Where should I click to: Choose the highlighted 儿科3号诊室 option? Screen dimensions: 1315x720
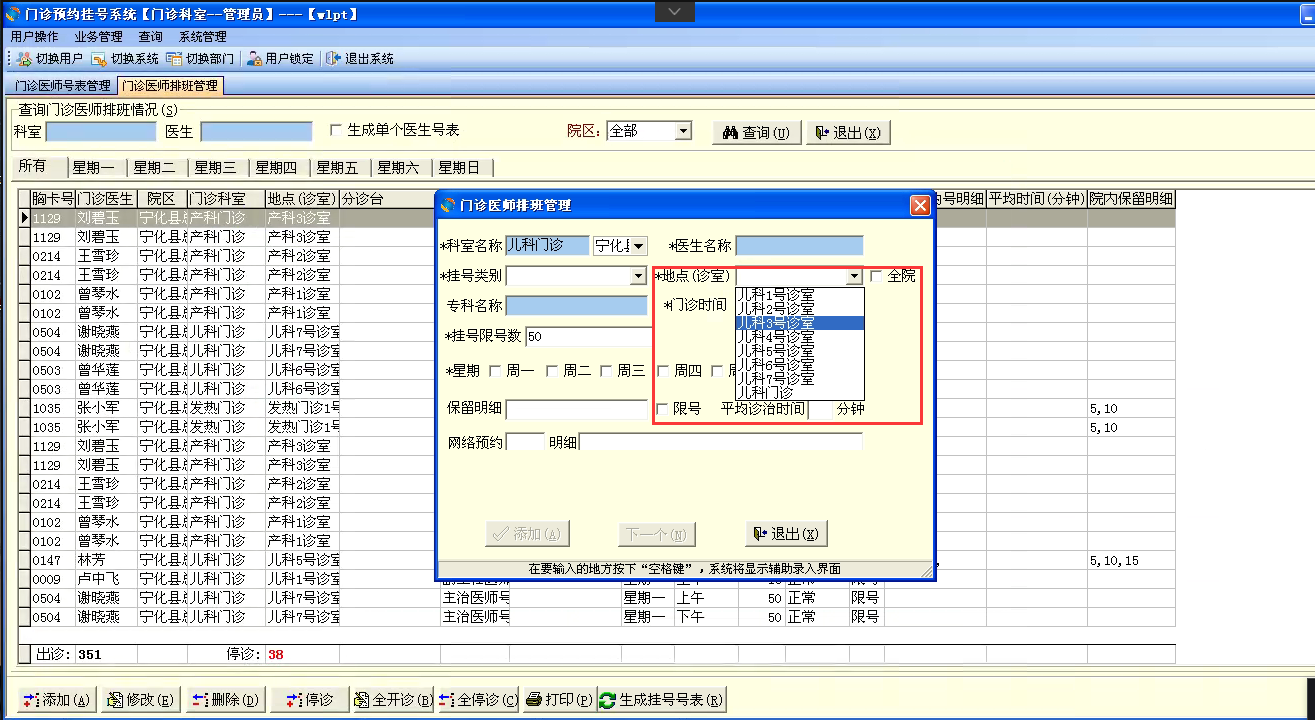pos(799,323)
